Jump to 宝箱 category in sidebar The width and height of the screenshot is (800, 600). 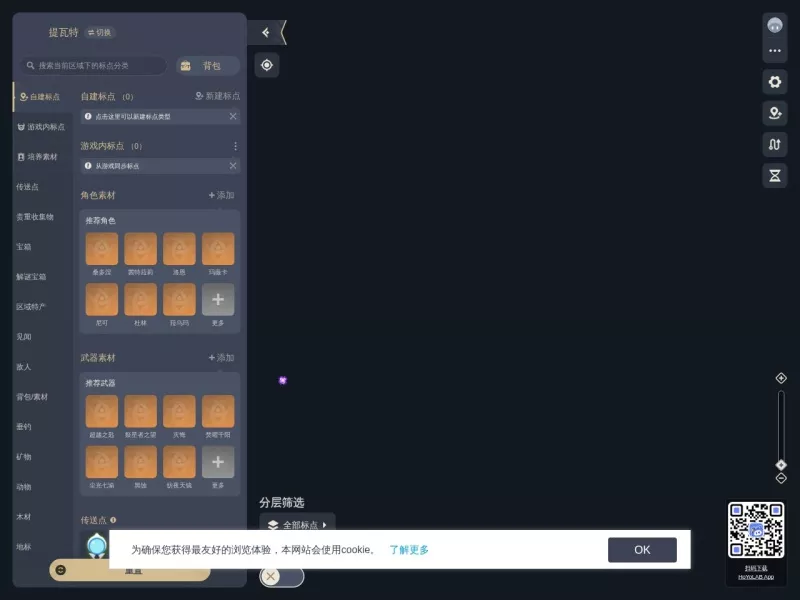[23, 247]
